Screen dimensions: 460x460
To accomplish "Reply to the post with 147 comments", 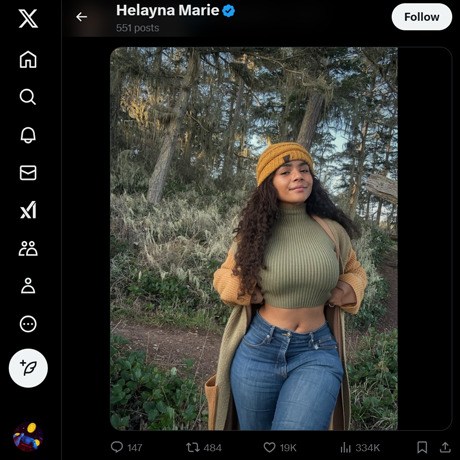I will [126, 447].
